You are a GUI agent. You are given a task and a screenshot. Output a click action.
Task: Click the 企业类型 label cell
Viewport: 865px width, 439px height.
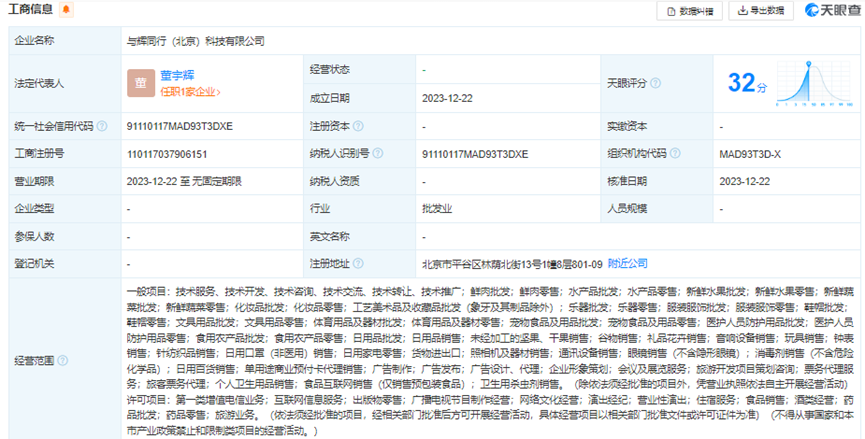65,208
